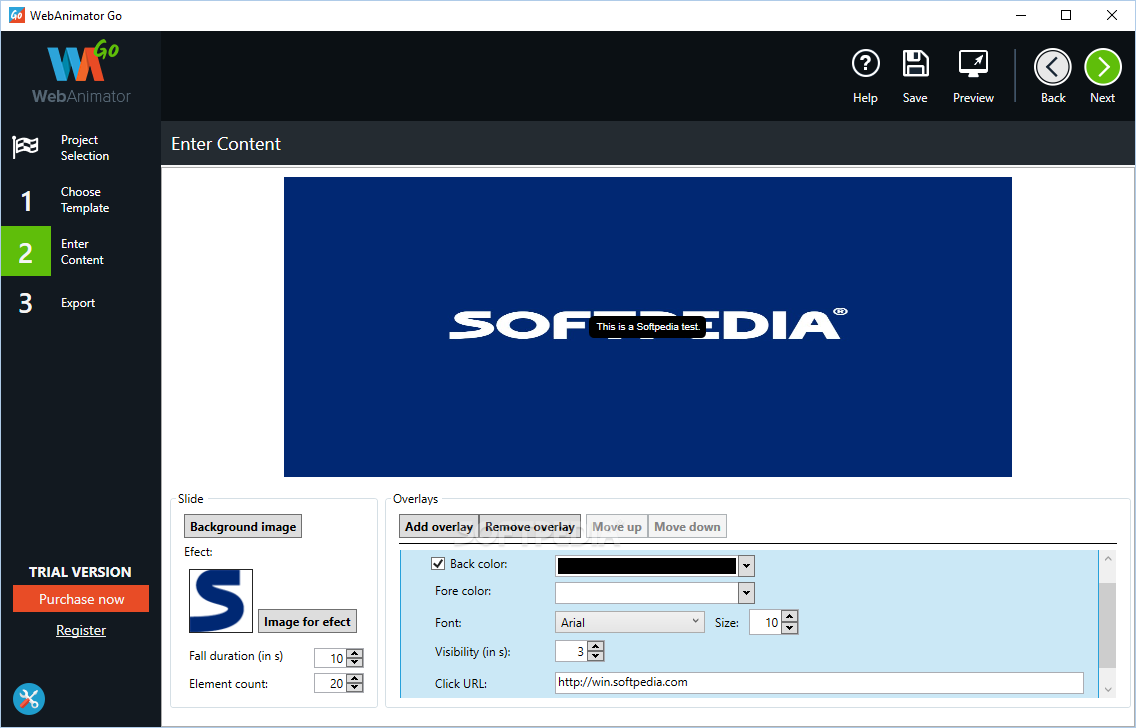Increase the font Size value
This screenshot has height=728, width=1136.
790,617
